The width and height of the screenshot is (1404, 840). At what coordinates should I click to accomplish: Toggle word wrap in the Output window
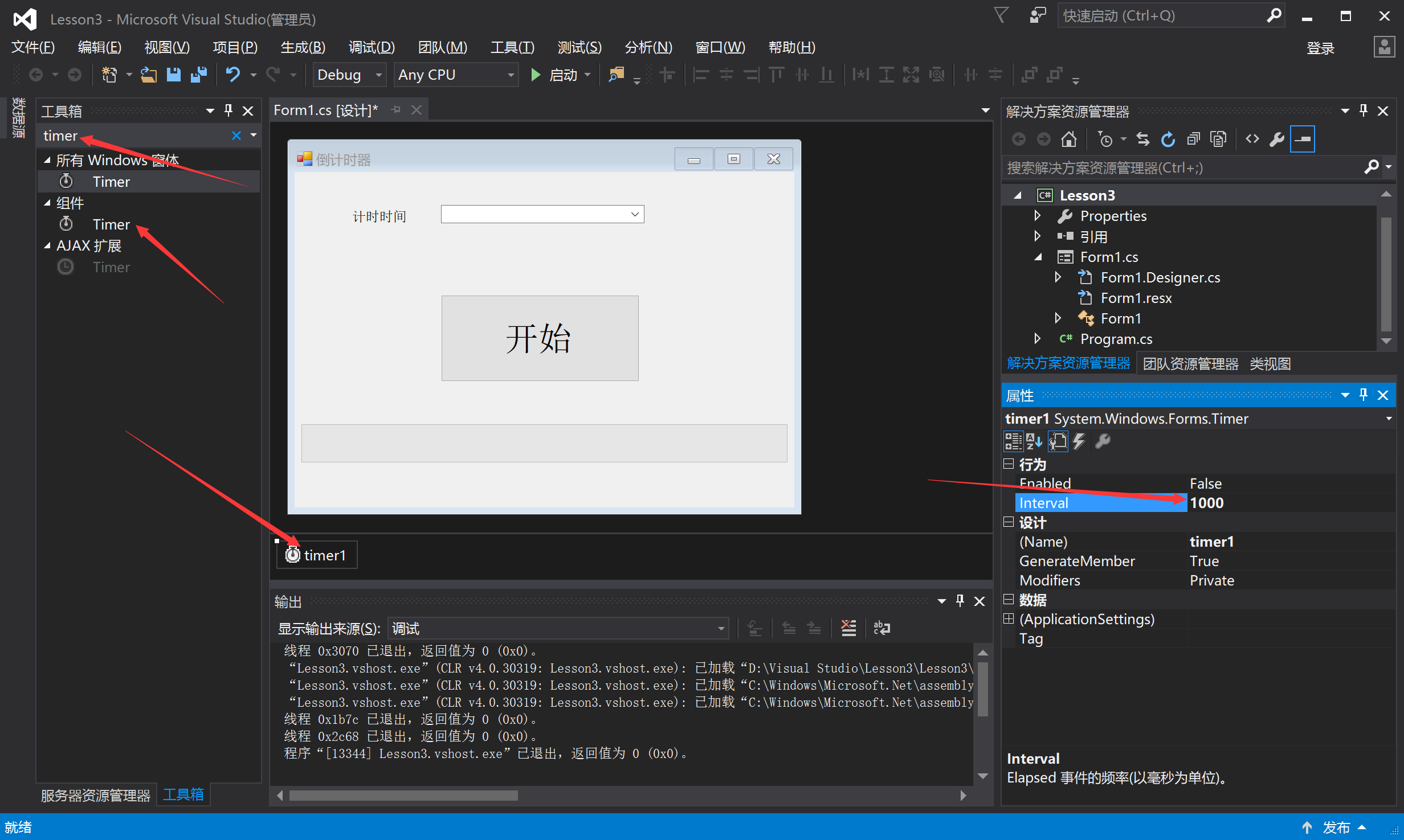881,628
